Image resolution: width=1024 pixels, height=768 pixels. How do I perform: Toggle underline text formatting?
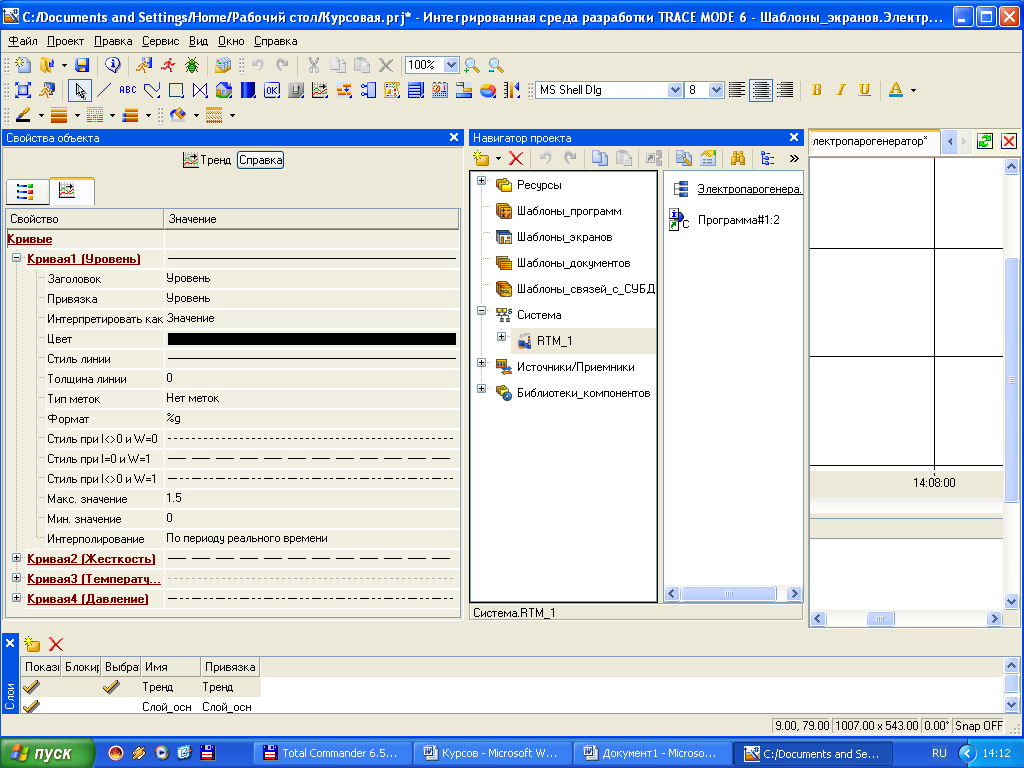point(865,90)
